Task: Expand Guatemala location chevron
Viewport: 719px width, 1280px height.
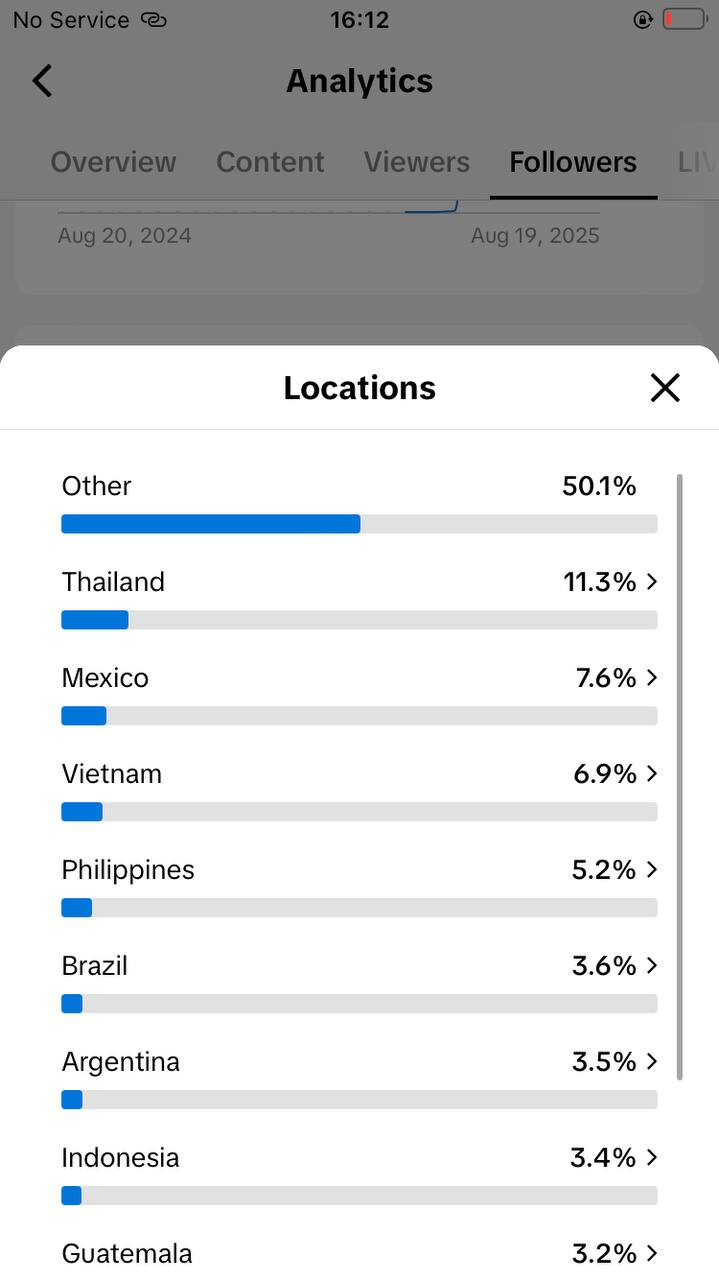Action: [652, 1253]
